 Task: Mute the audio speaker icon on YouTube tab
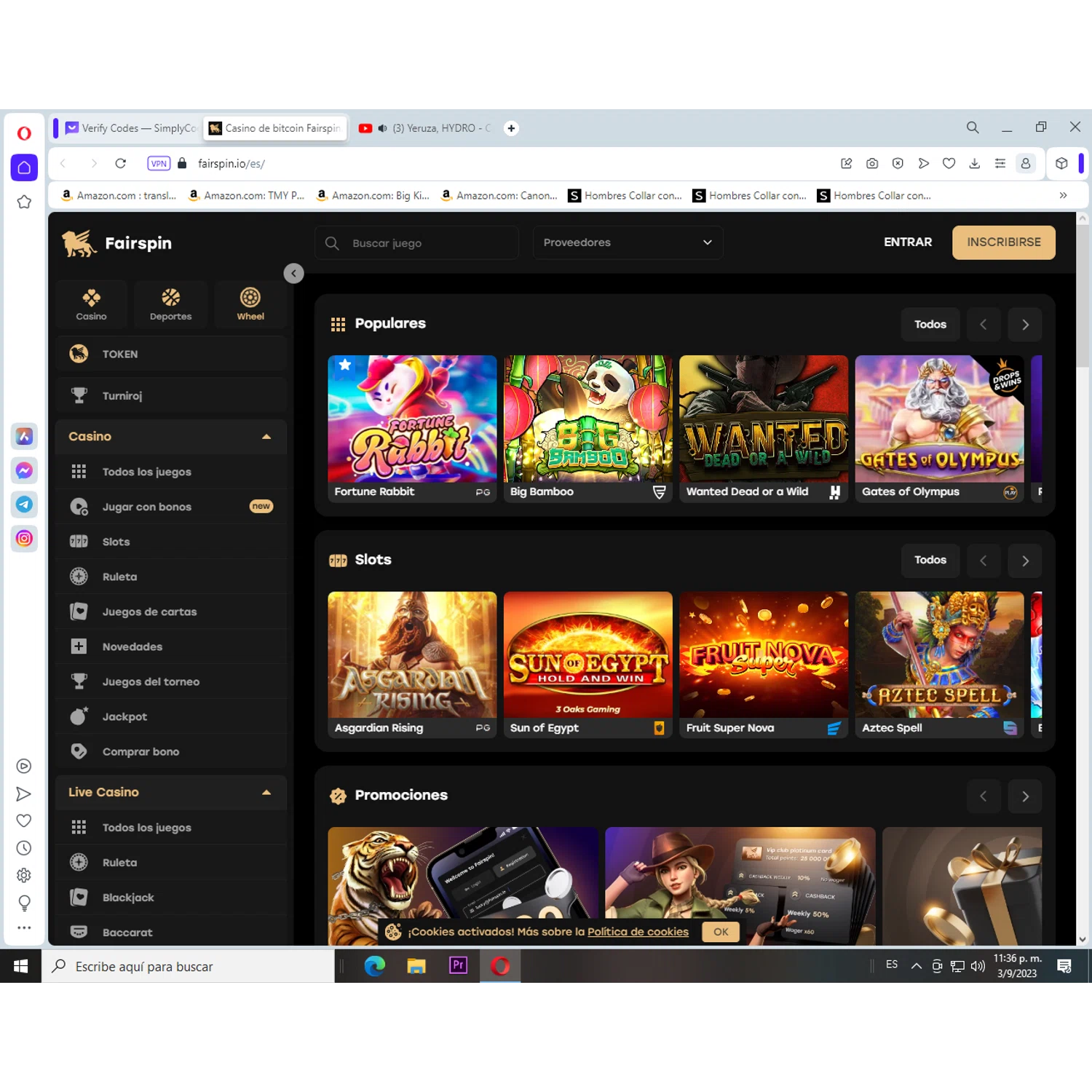pyautogui.click(x=382, y=128)
